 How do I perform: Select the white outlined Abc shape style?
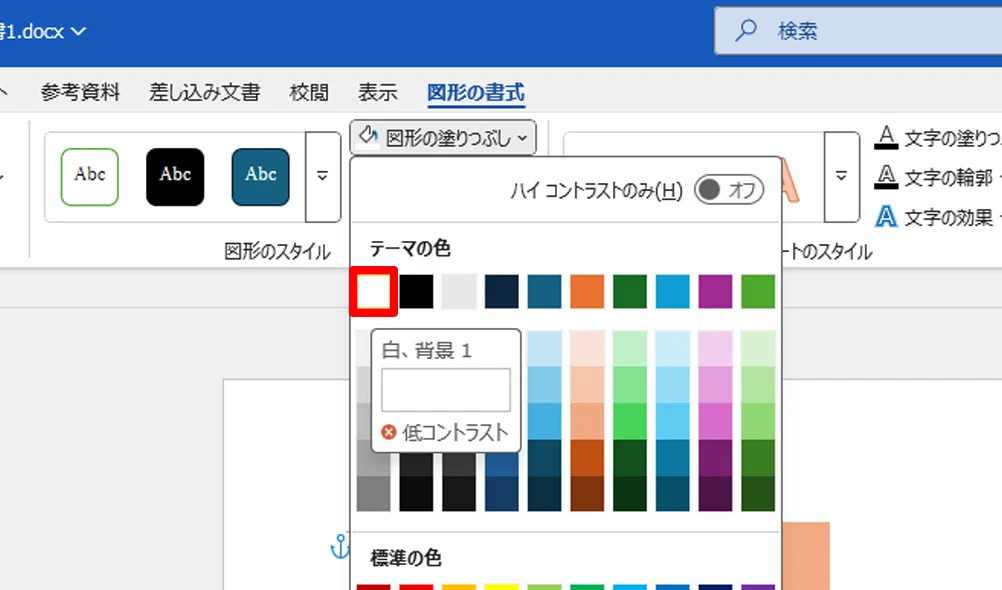tap(89, 177)
